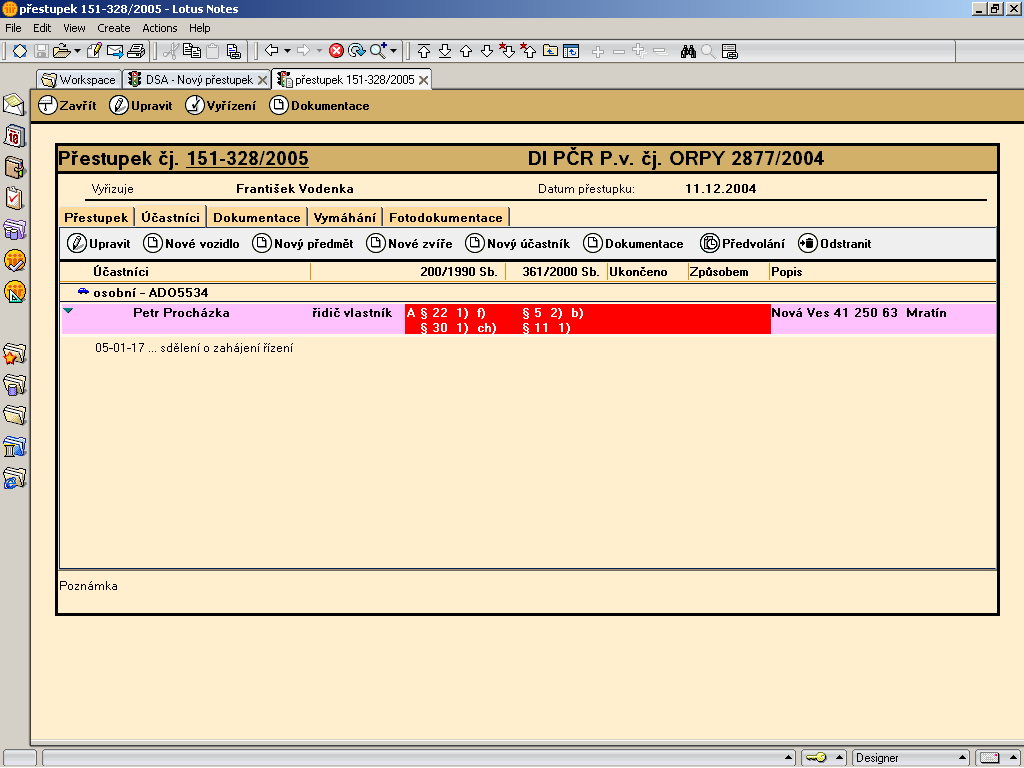The height and width of the screenshot is (768, 1024).
Task: Select the osobní - ADO5534 vehicle row
Action: [528, 293]
